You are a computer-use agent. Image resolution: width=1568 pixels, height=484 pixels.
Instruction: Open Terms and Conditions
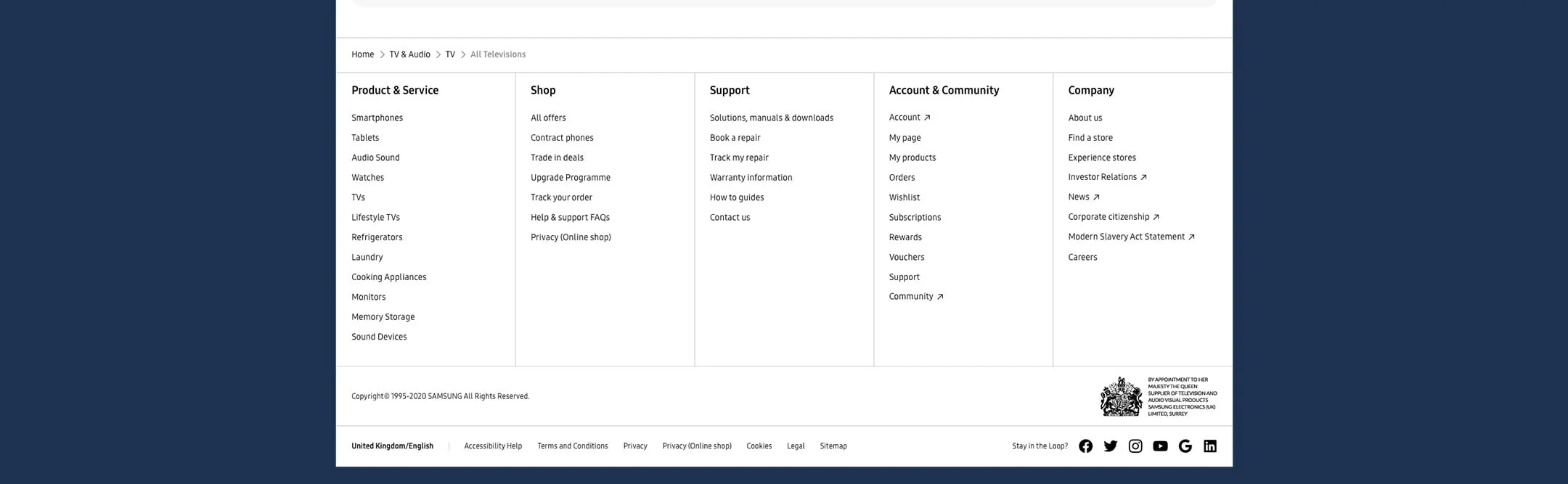pos(572,446)
